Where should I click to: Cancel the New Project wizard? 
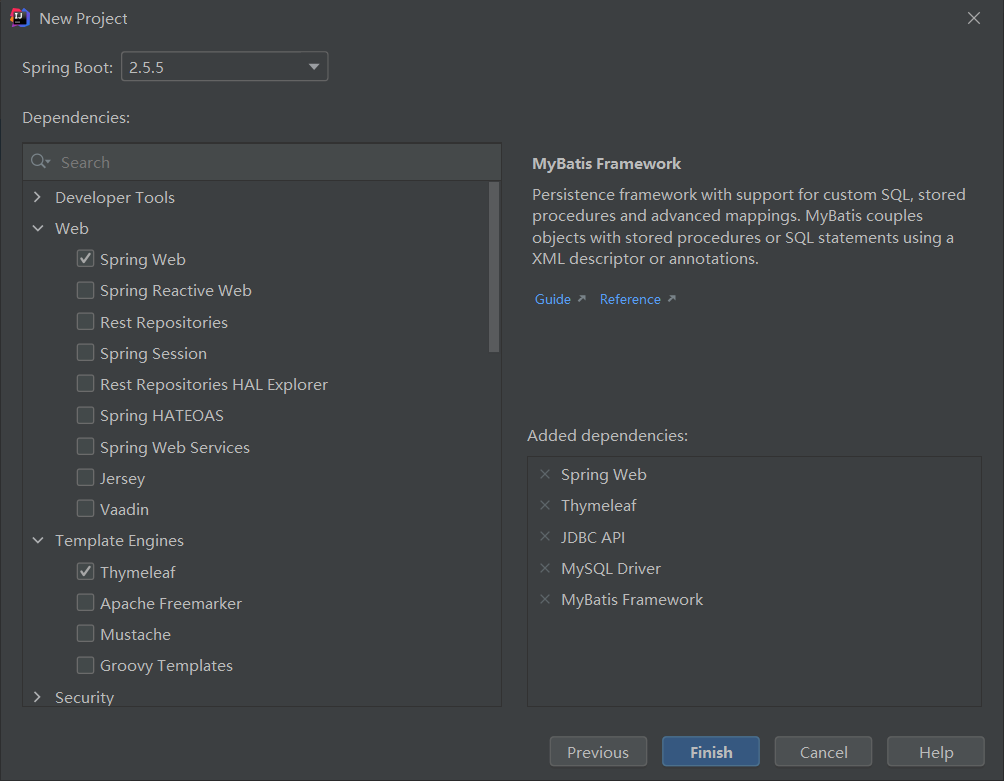point(823,752)
